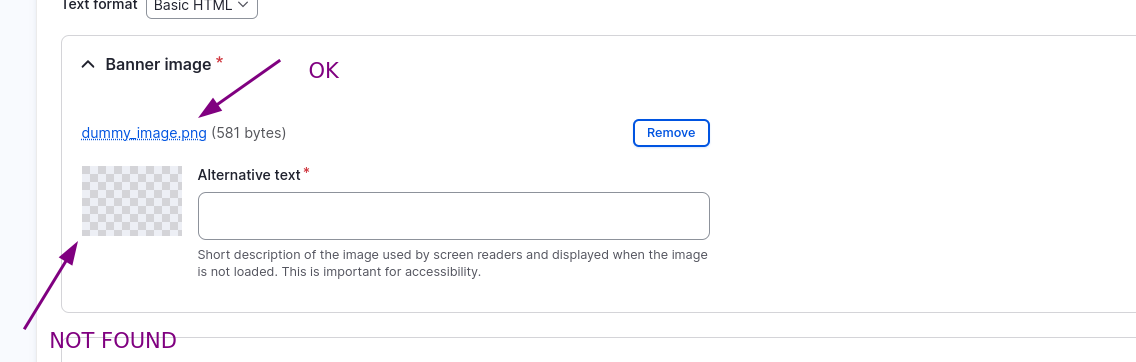
Task: Click the checkered image preview thumbnail
Action: pyautogui.click(x=131, y=201)
